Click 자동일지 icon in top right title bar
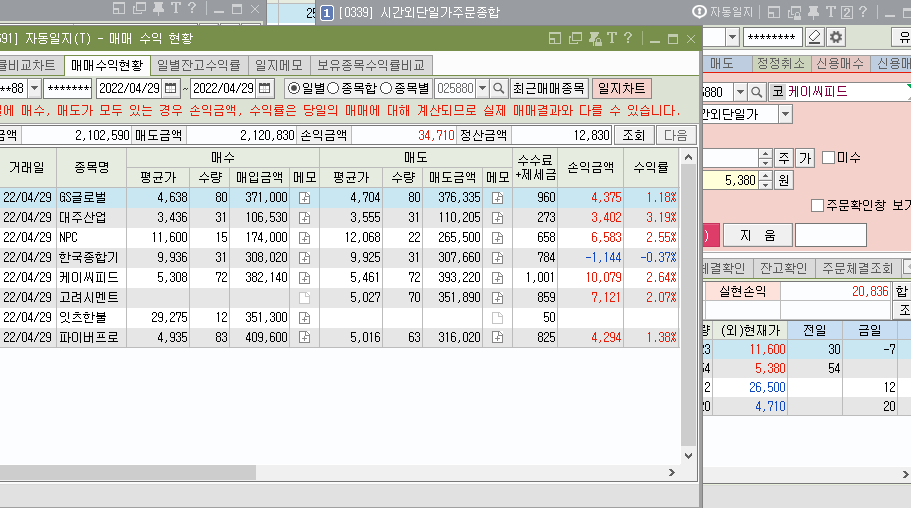The width and height of the screenshot is (911, 508). coord(700,12)
